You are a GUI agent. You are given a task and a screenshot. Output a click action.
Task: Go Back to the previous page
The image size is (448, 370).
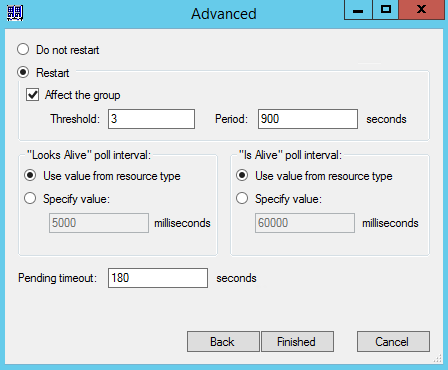[x=223, y=342]
